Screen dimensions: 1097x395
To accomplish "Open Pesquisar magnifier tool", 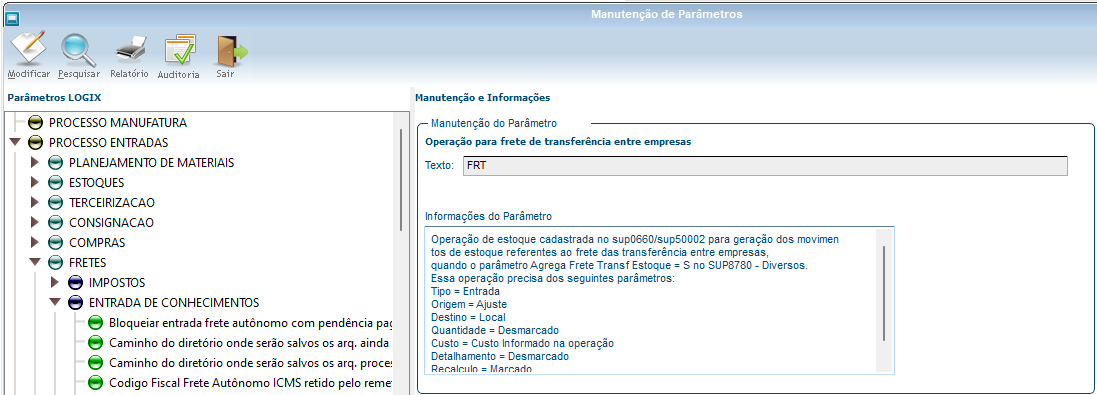I will point(78,49).
